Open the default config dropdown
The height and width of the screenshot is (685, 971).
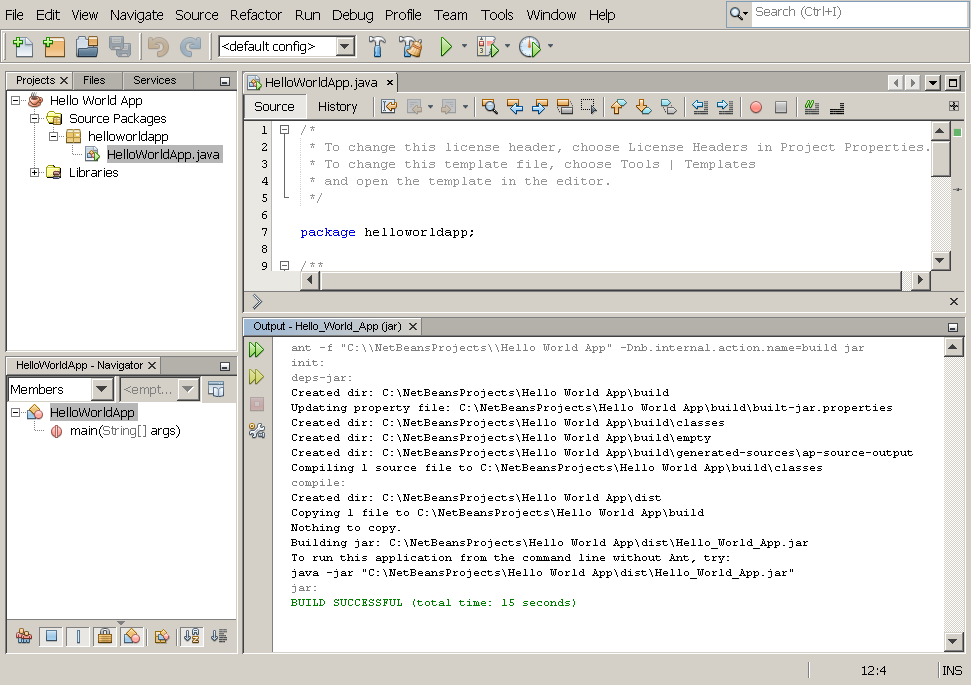(339, 46)
